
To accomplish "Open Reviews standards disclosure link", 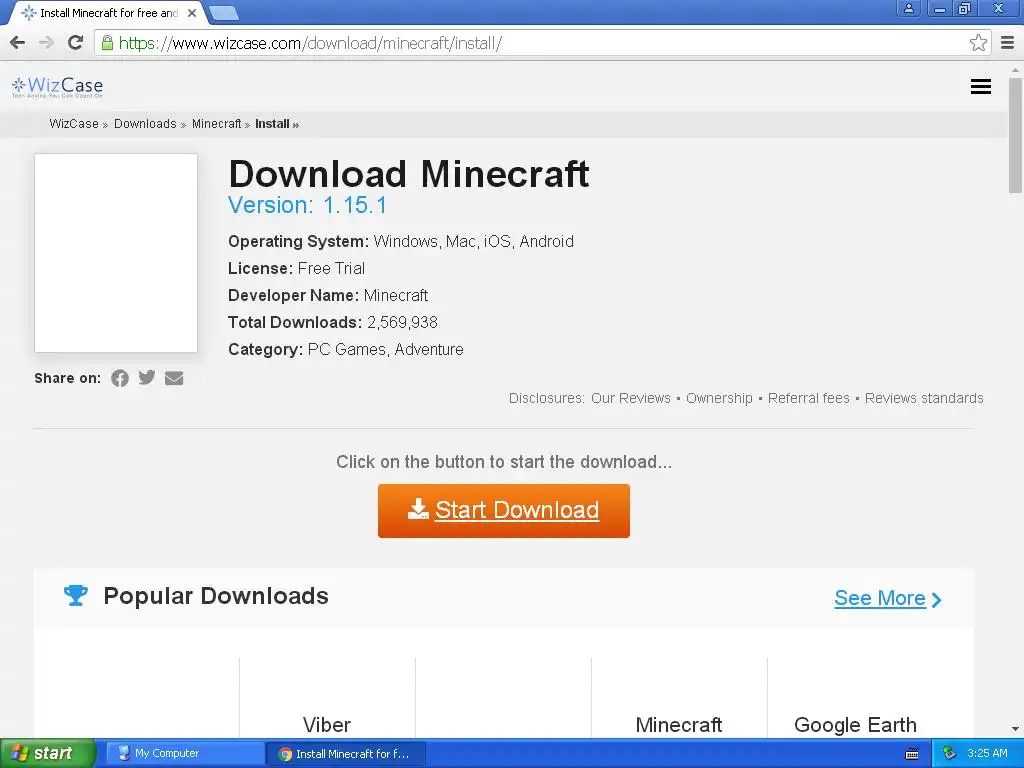I will tap(924, 398).
